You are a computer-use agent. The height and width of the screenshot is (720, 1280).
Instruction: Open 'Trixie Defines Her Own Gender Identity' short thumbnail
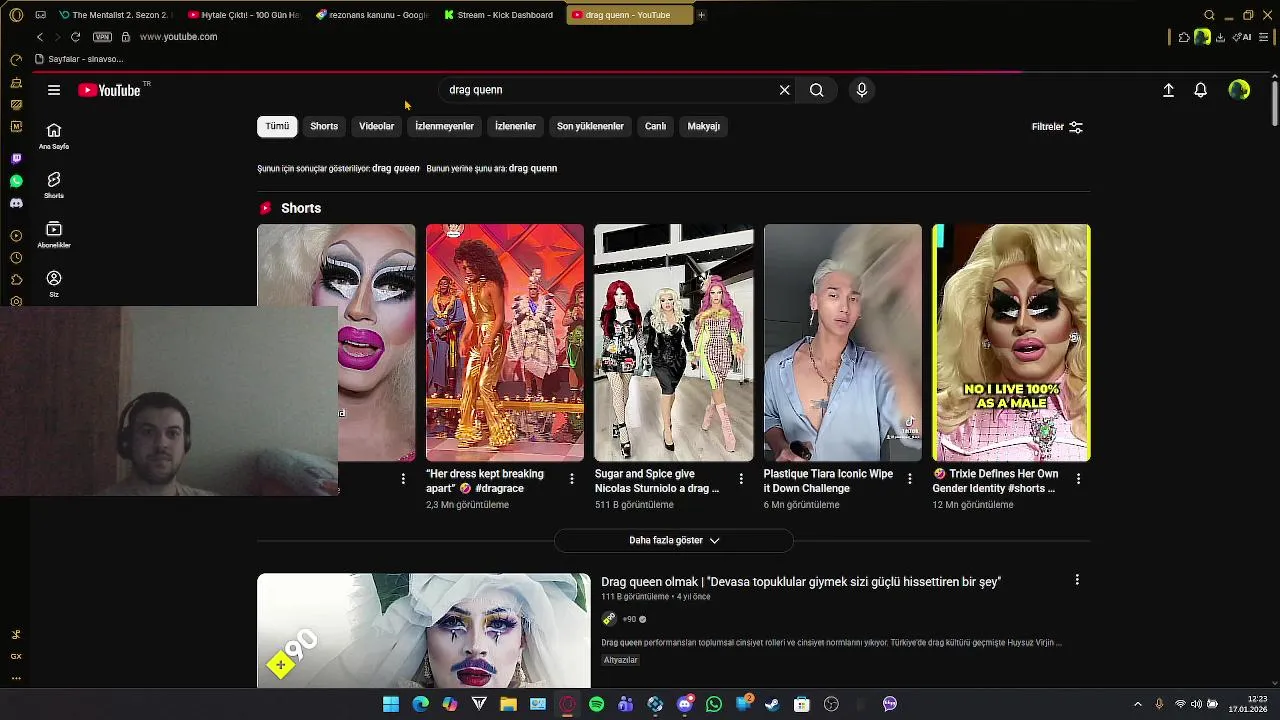[x=1012, y=343]
